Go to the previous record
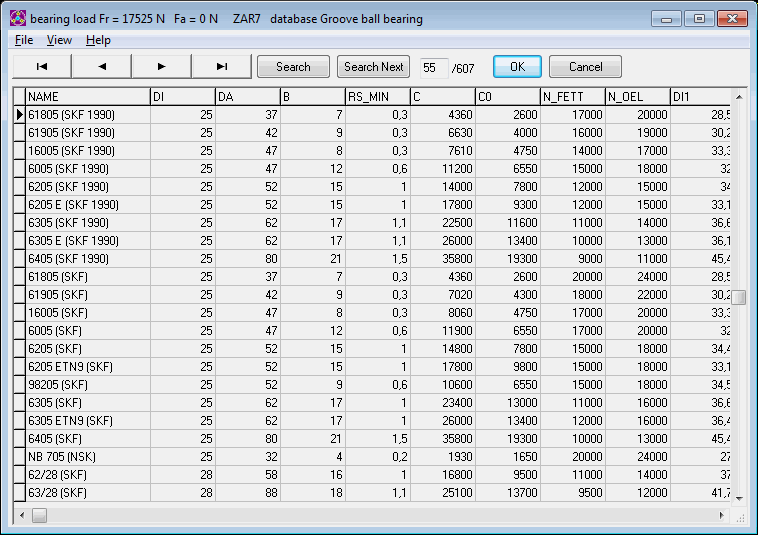The image size is (758, 535). 102,67
